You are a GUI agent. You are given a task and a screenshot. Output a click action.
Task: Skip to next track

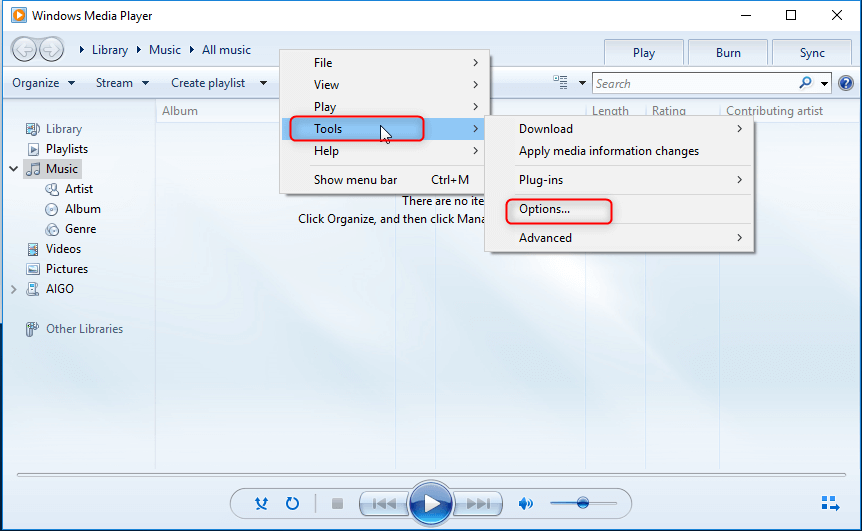click(478, 503)
